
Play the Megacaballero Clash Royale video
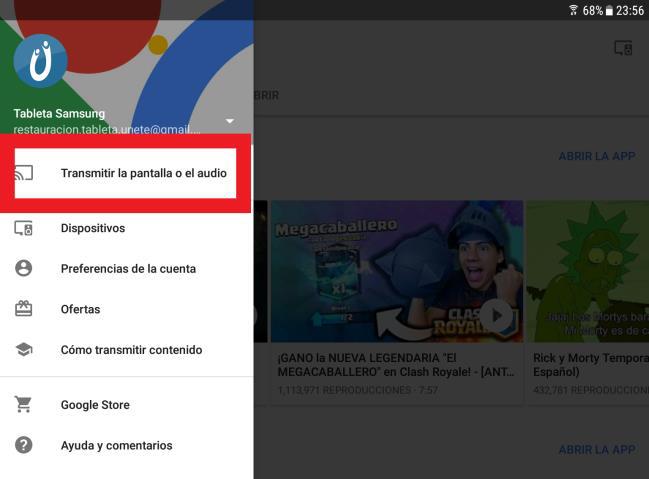[x=497, y=315]
